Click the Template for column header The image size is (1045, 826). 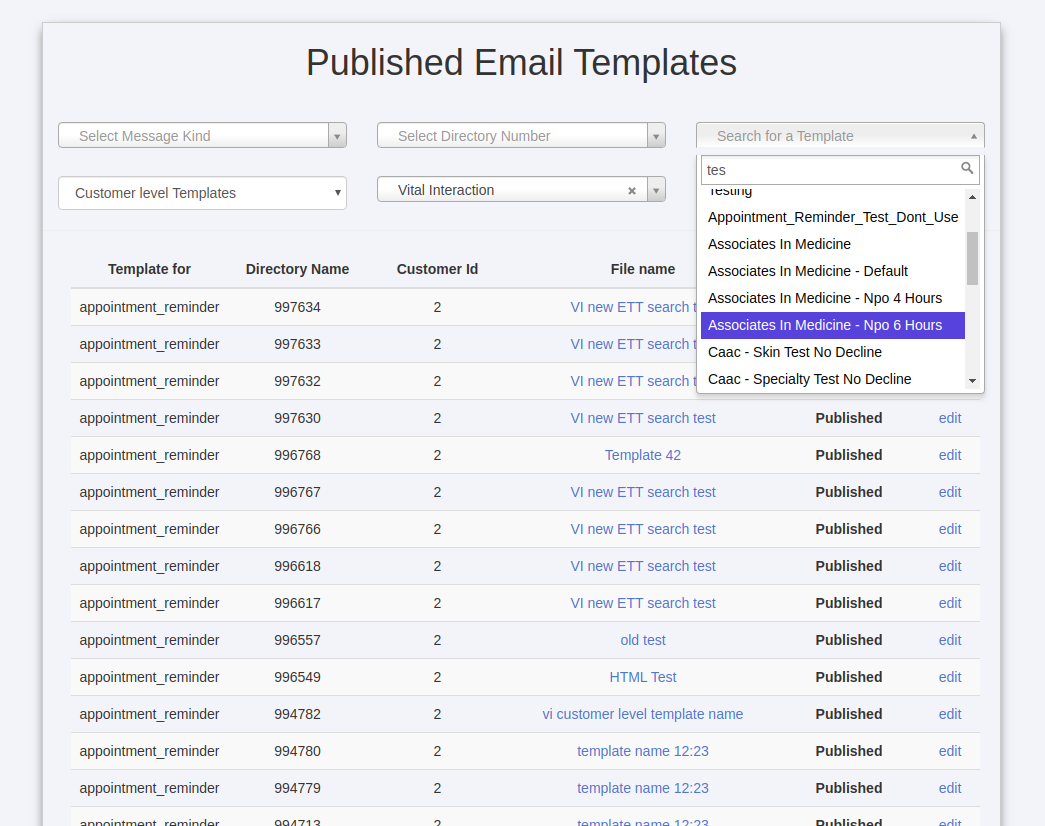149,269
